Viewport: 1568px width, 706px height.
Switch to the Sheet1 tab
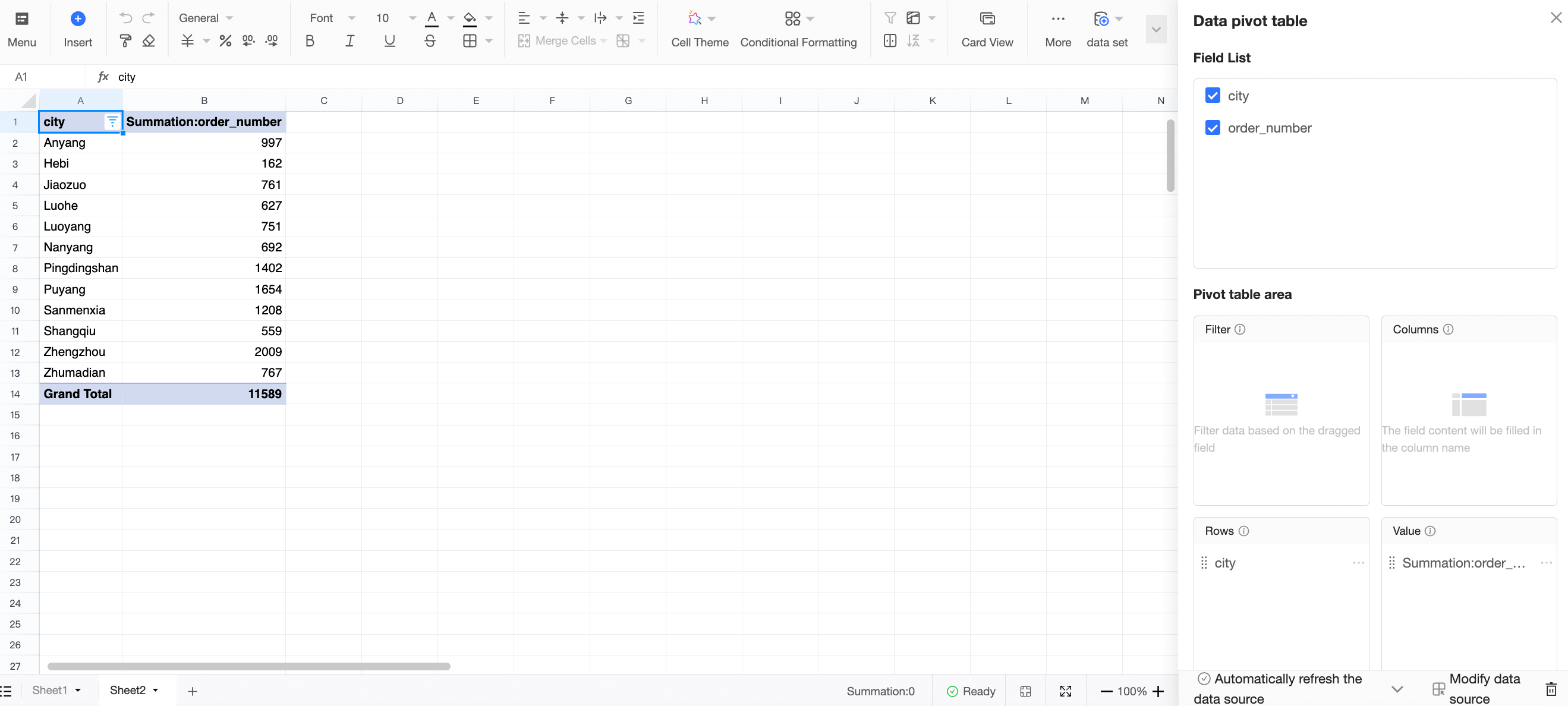(x=49, y=690)
